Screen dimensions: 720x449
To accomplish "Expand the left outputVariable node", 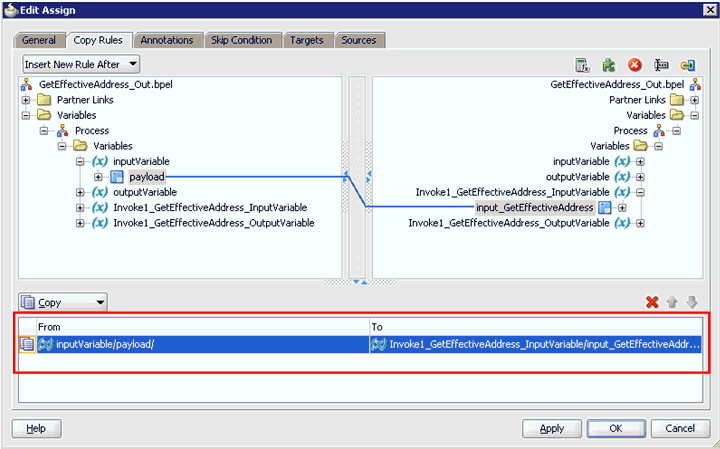I will pos(80,192).
